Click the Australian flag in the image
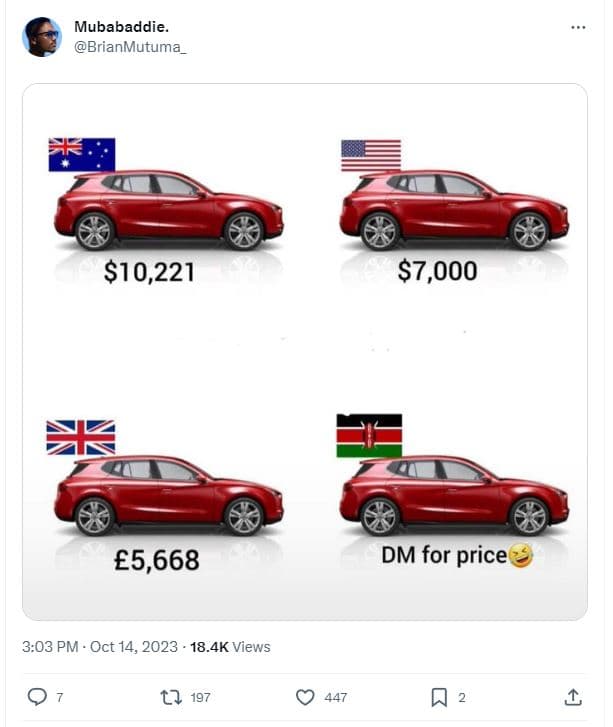The height and width of the screenshot is (727, 613). [x=82, y=155]
